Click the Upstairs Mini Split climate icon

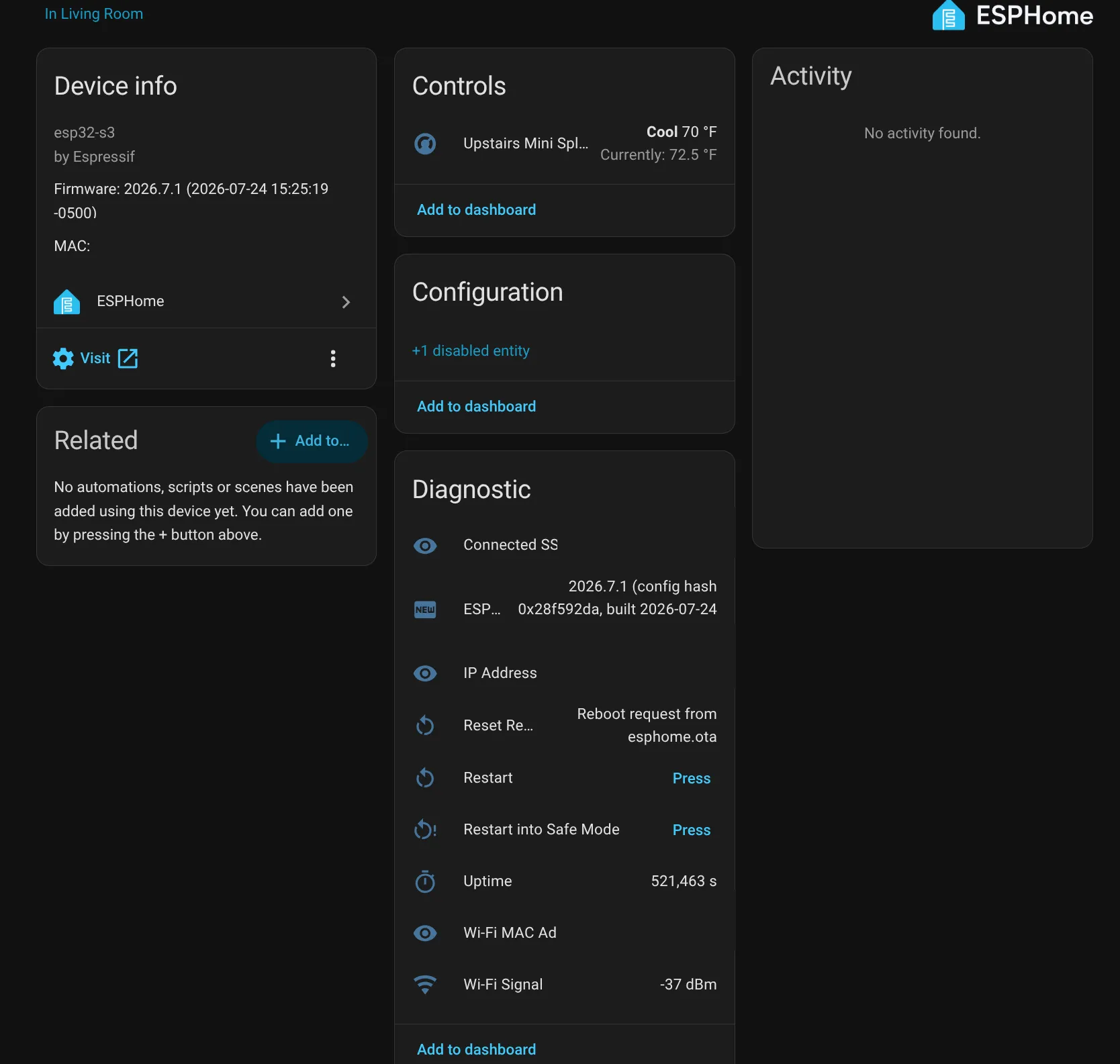tap(425, 144)
